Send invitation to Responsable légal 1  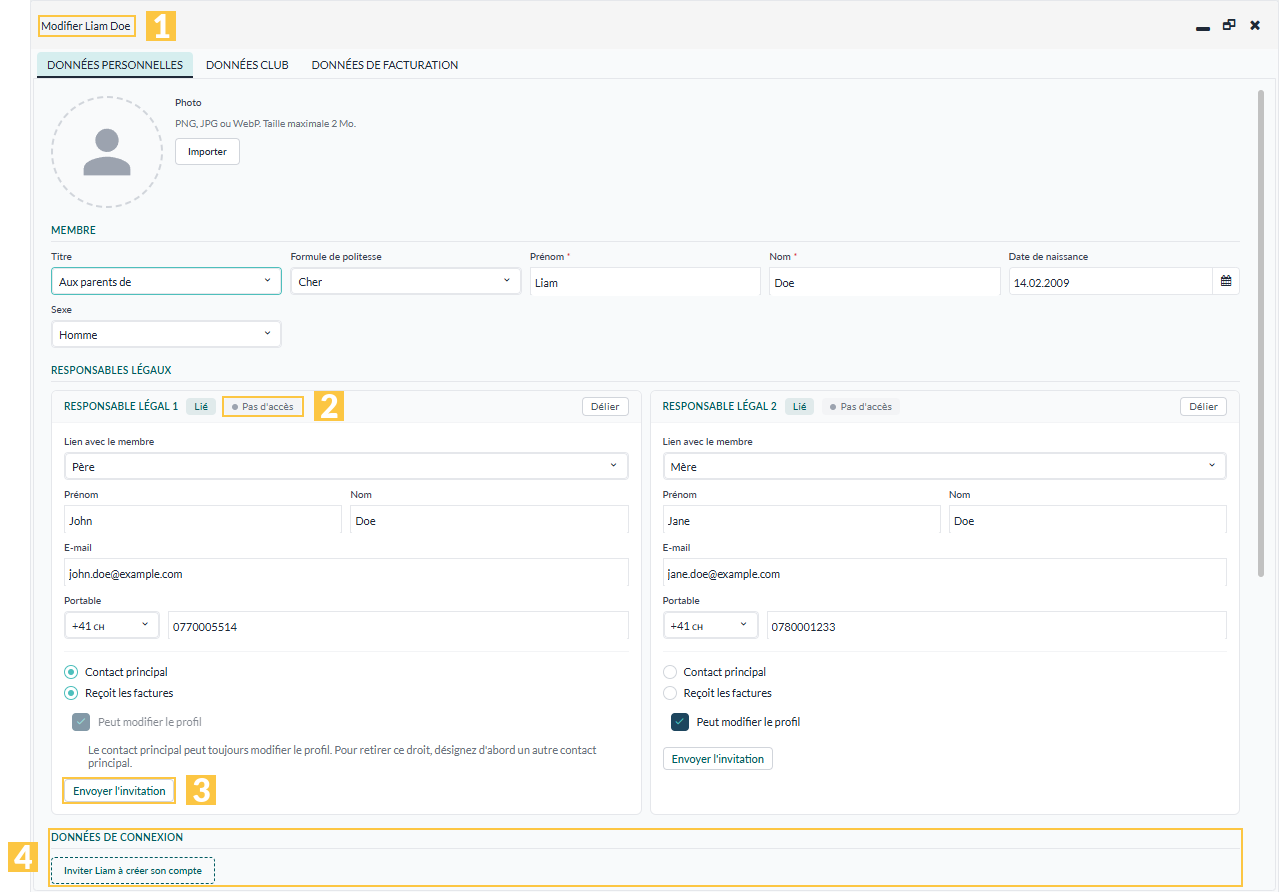[x=119, y=791]
